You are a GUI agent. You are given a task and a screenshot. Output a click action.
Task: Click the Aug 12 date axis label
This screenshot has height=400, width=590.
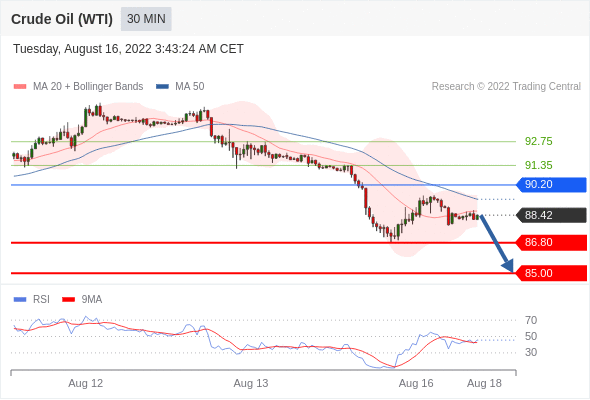coord(85,383)
